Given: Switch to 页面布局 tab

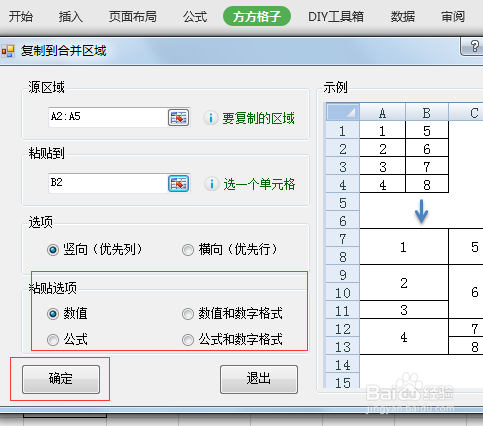Looking at the screenshot, I should 133,16.
